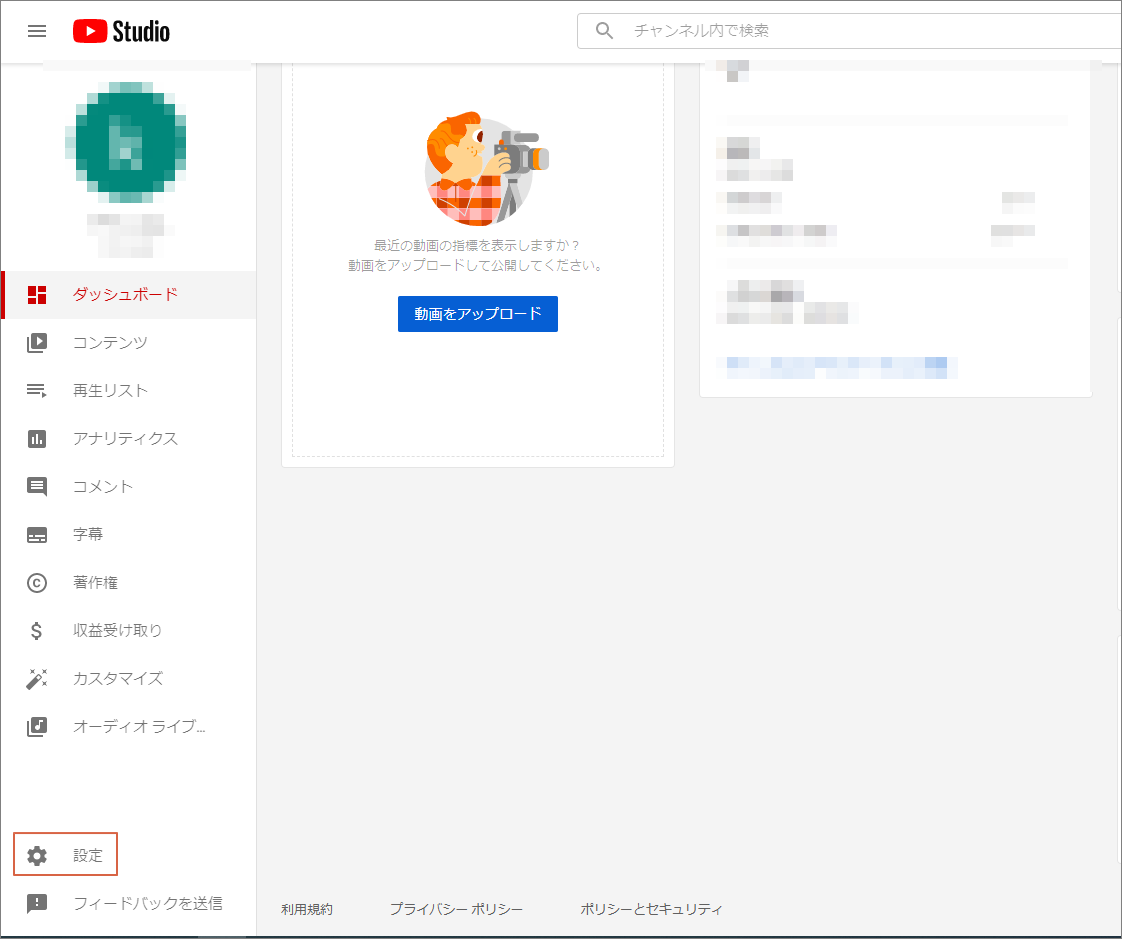Click the 字幕 subtitles icon
The height and width of the screenshot is (939, 1122).
37,535
